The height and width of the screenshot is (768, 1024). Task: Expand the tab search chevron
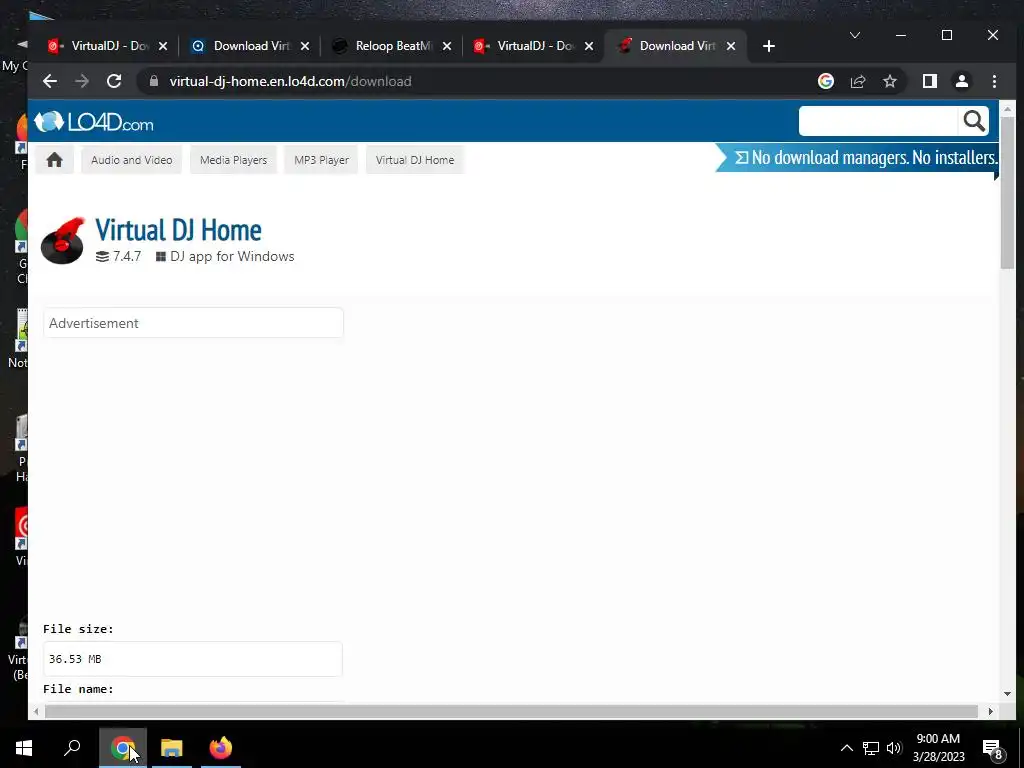pos(854,35)
